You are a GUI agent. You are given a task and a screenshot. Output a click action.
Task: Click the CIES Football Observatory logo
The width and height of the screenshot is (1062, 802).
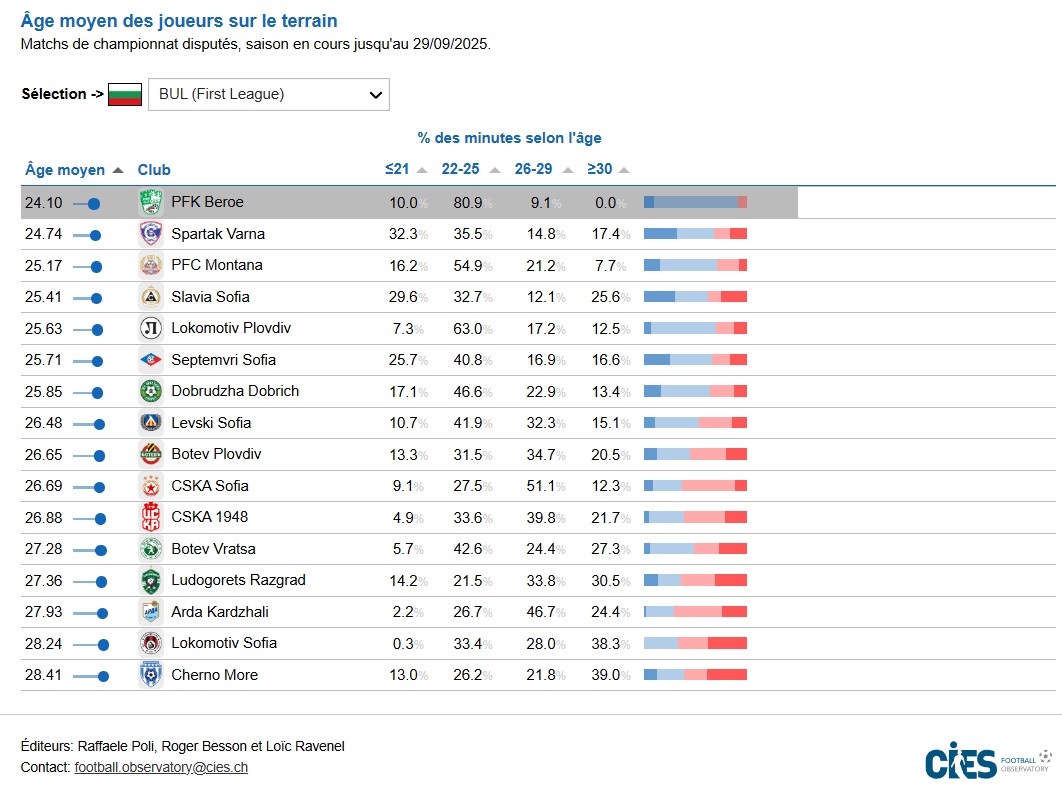[987, 762]
